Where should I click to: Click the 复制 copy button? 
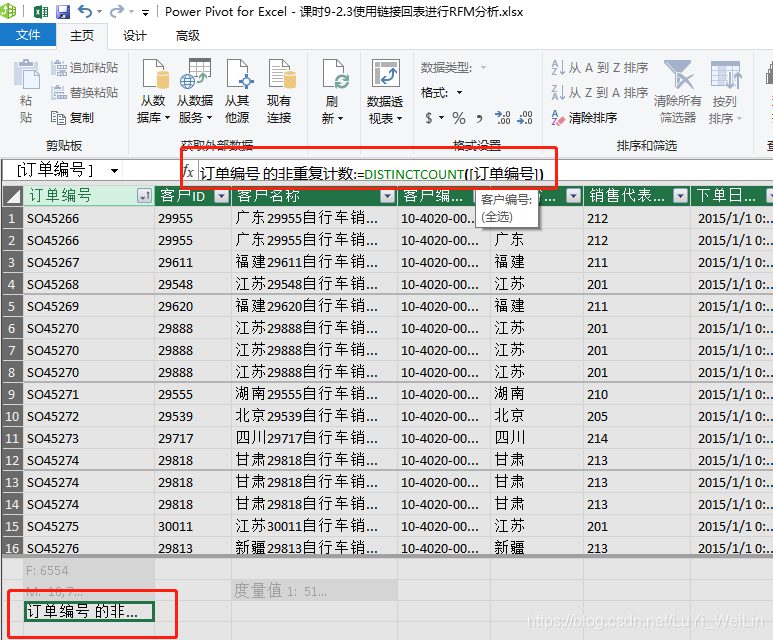72,117
